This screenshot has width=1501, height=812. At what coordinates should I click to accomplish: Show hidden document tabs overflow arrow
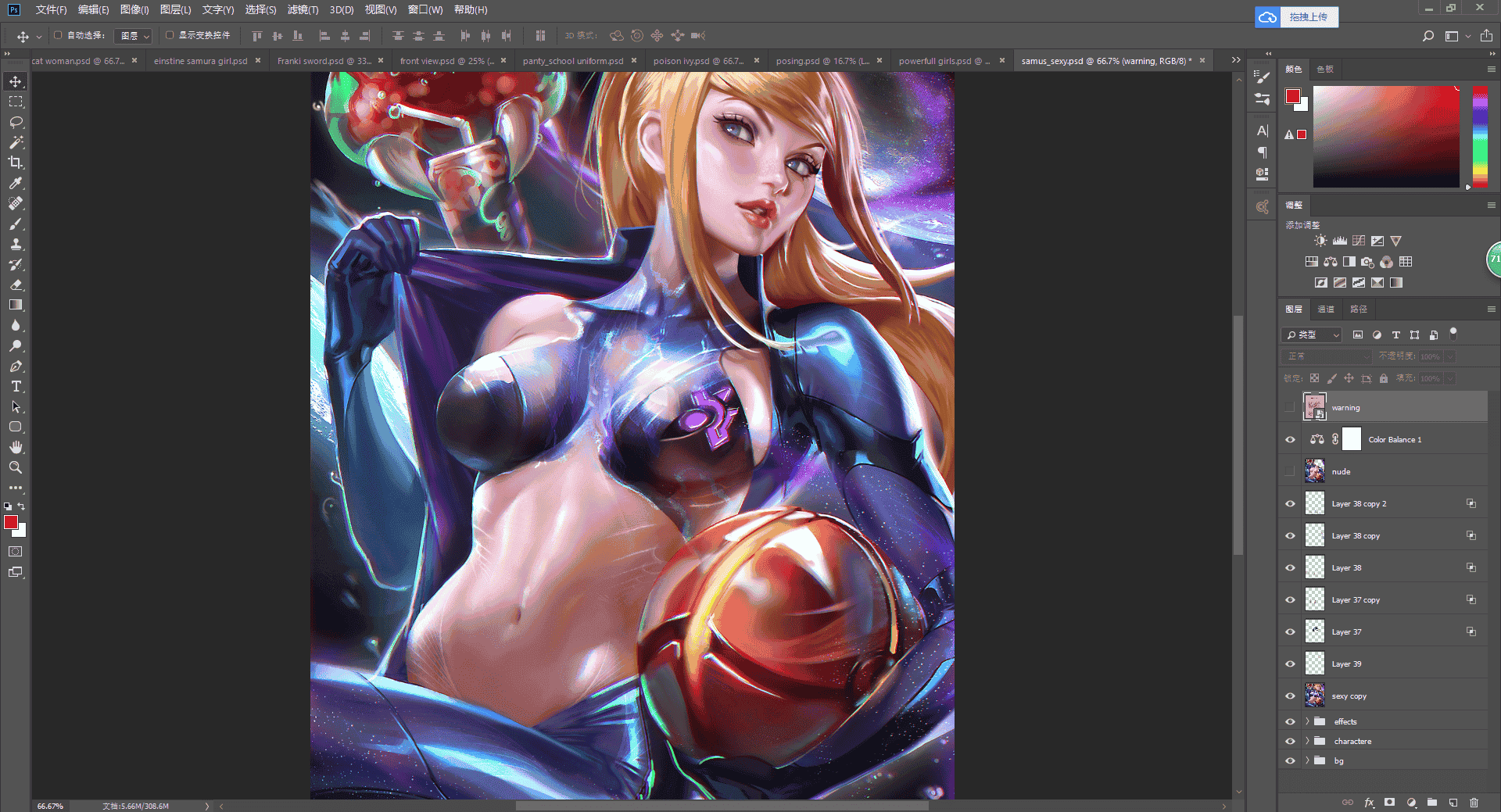(x=1236, y=60)
